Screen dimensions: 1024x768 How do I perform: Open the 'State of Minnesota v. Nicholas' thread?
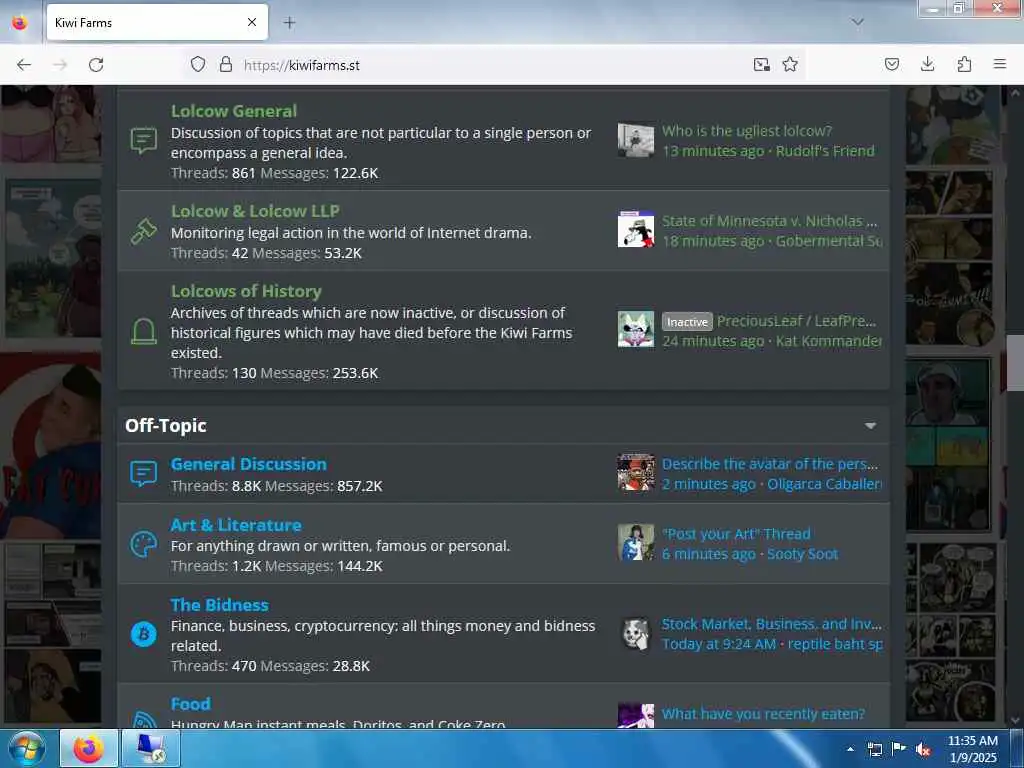[x=769, y=221]
